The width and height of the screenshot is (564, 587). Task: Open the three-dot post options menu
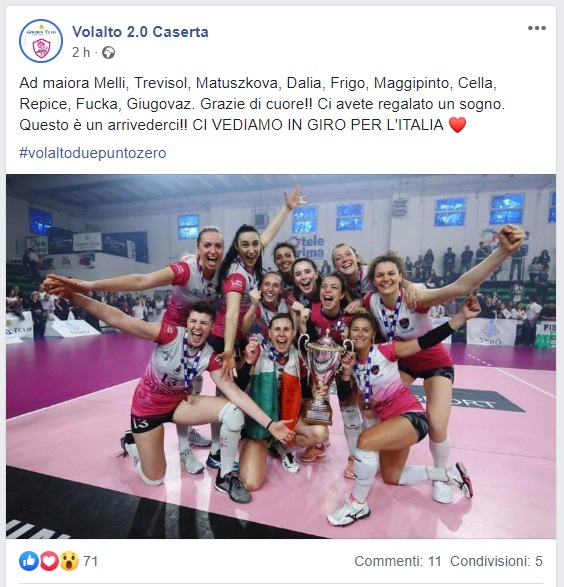(537, 28)
